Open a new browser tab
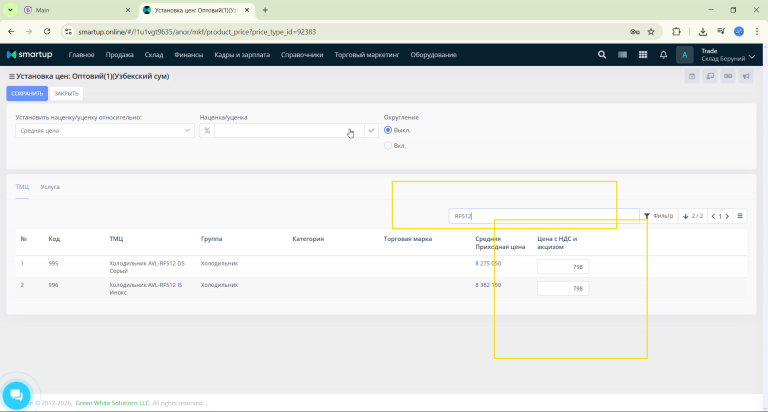 coord(265,10)
